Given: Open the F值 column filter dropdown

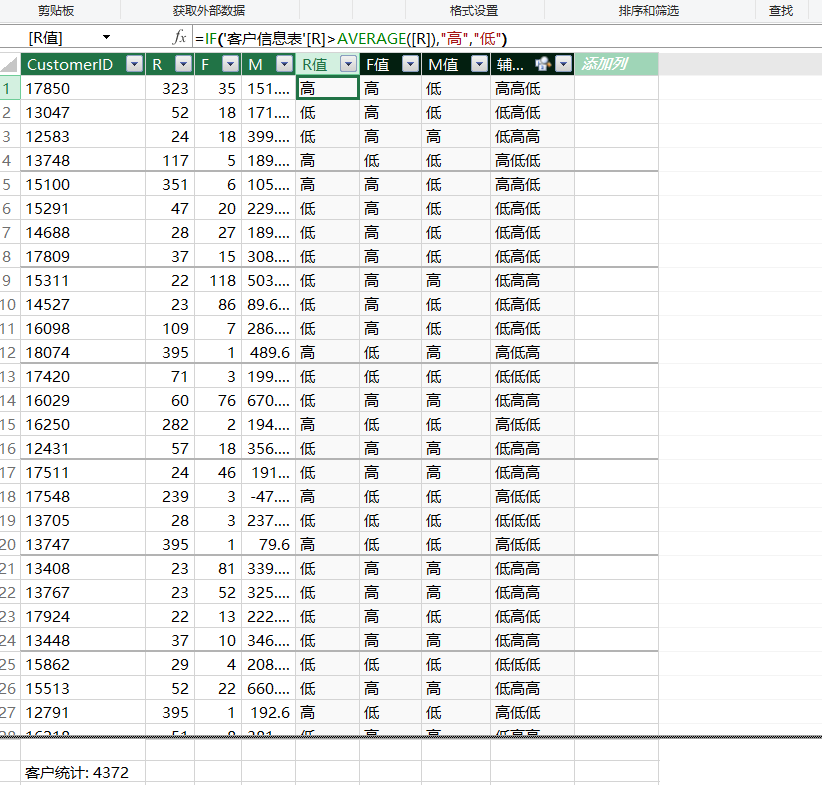Looking at the screenshot, I should pos(410,64).
